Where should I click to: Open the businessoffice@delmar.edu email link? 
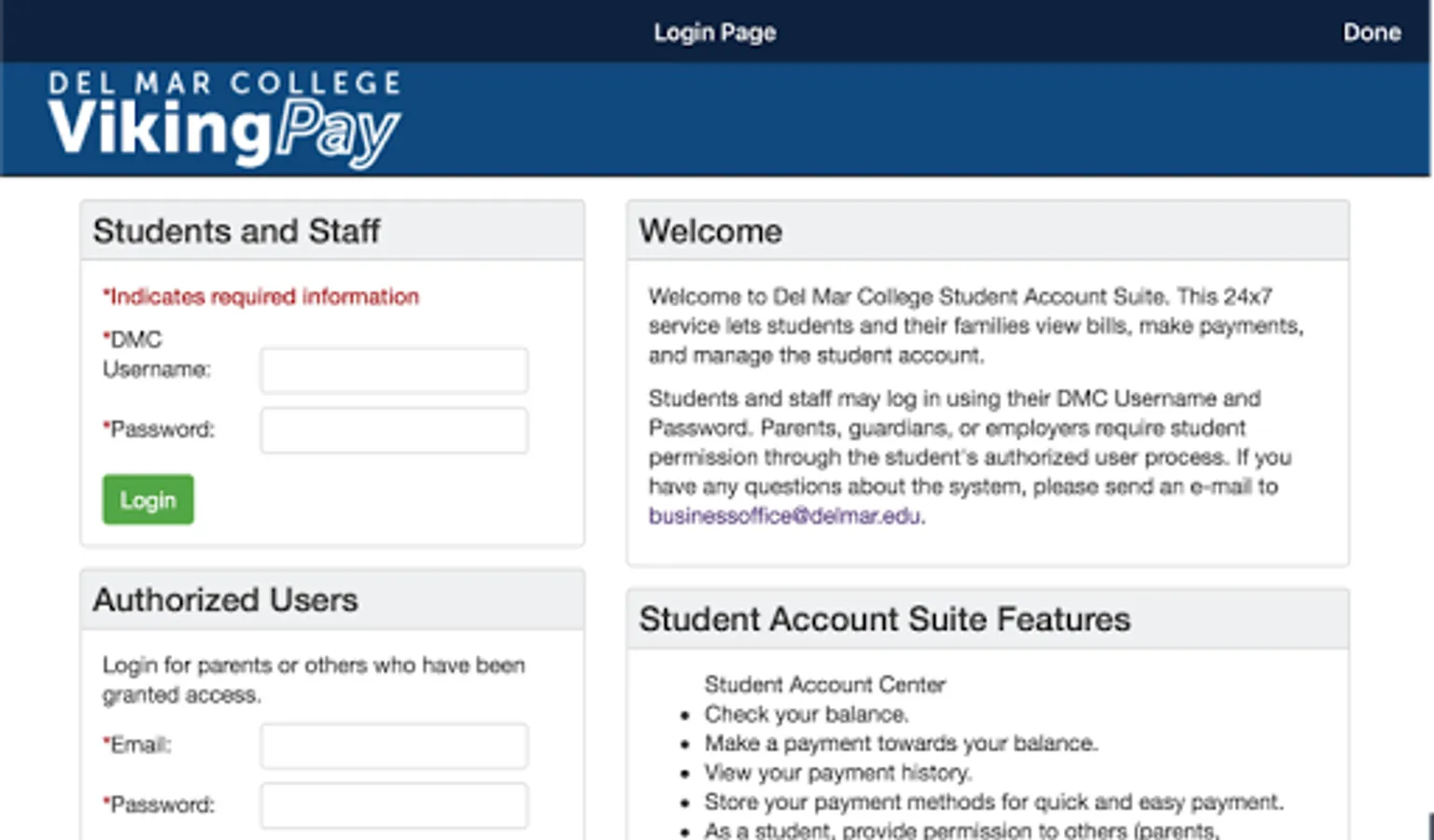tap(785, 516)
